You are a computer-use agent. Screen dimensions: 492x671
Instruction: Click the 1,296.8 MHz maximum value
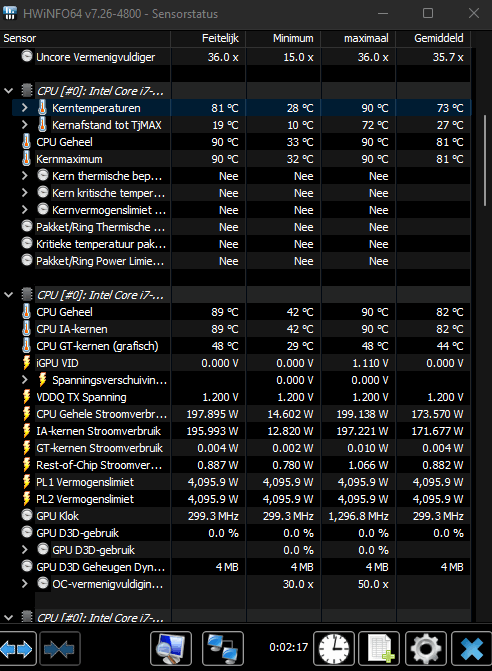click(359, 516)
